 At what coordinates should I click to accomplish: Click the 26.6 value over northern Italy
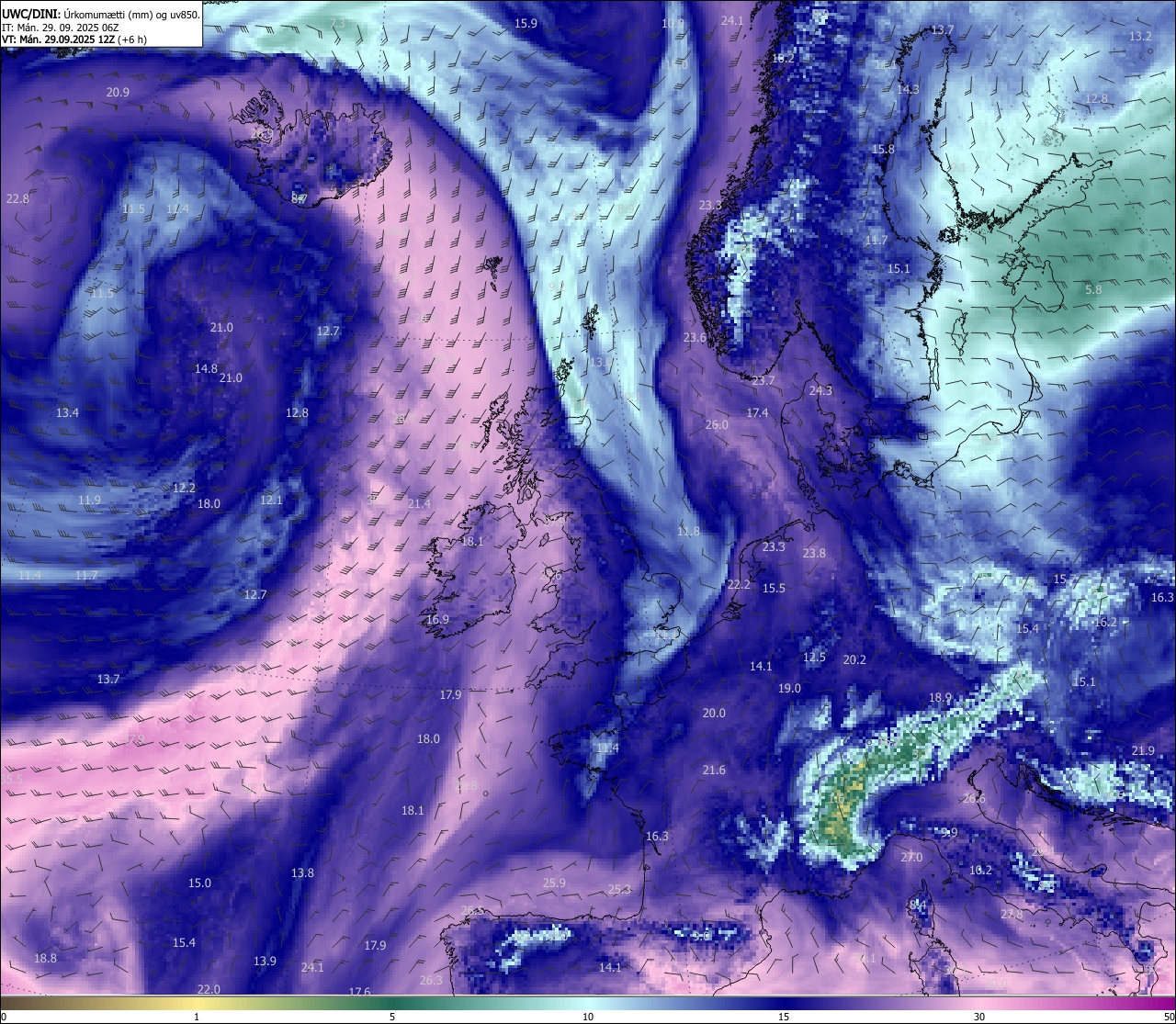tap(974, 799)
